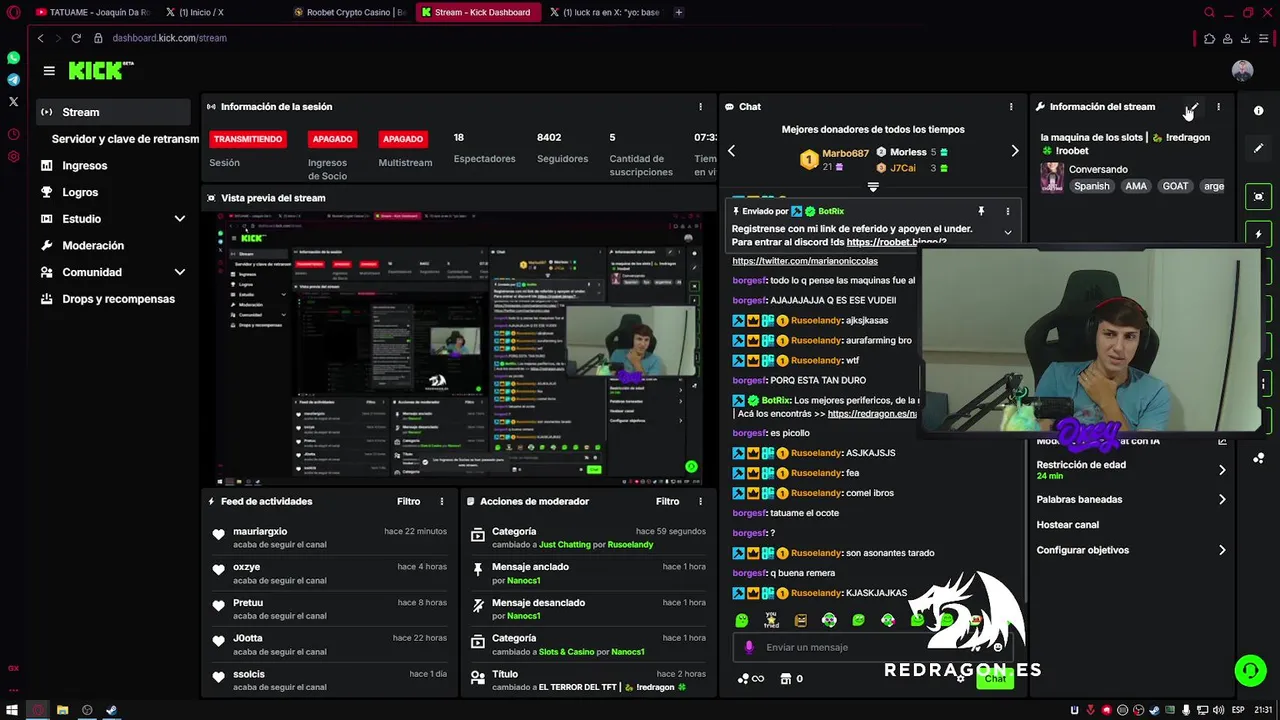
Task: Switch to the Roobet Crypto Casino browser tab
Action: tap(350, 12)
